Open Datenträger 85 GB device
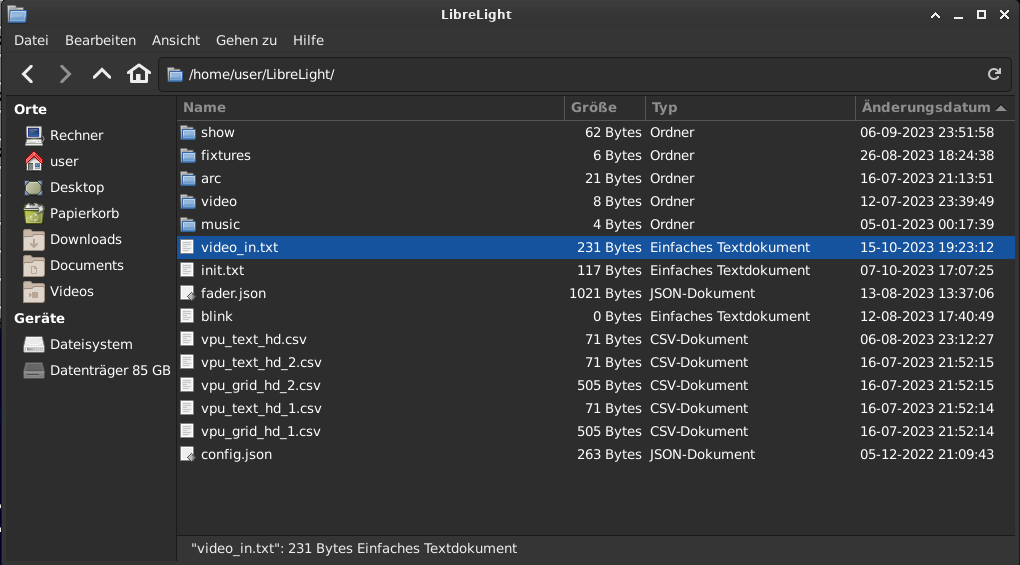This screenshot has height=565, width=1020. coord(109,370)
